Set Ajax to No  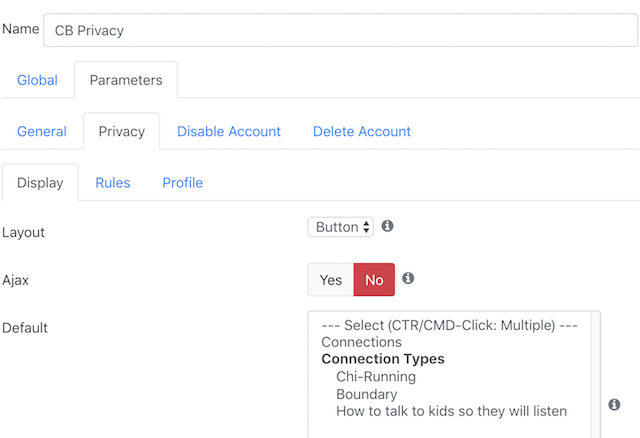374,280
